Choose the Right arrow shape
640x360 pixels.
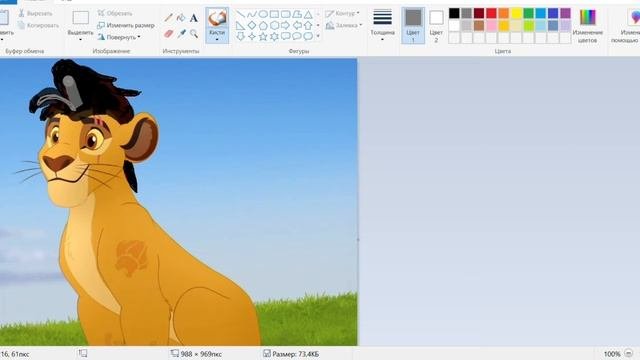point(286,26)
